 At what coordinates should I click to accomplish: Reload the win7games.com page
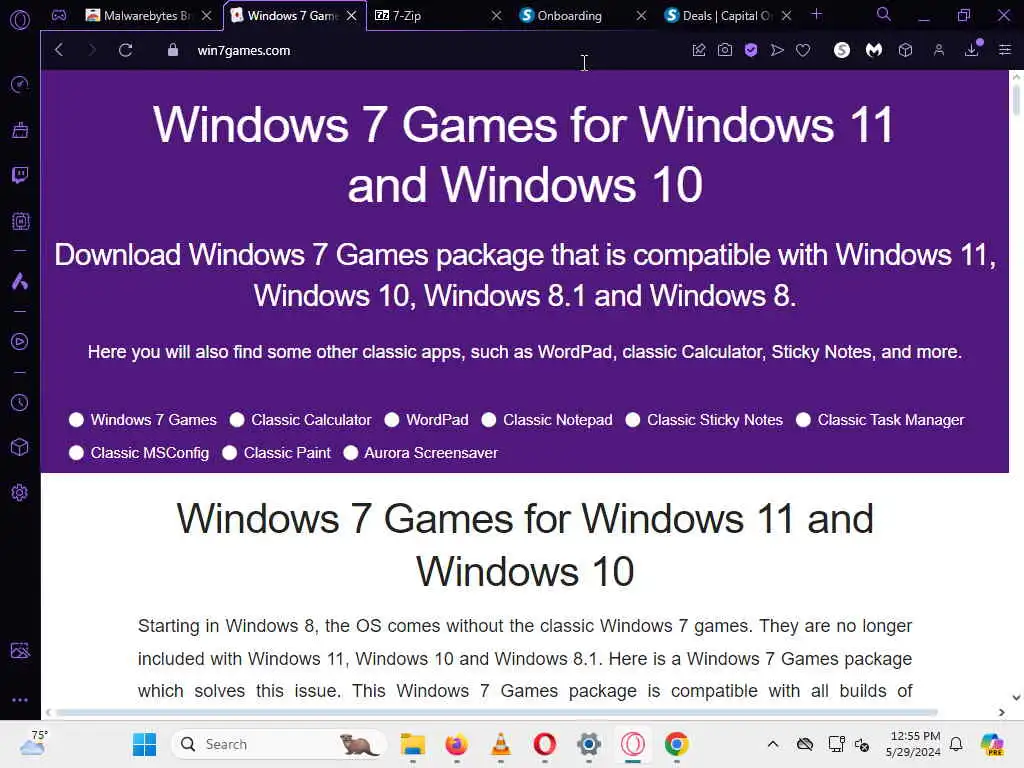tap(125, 50)
